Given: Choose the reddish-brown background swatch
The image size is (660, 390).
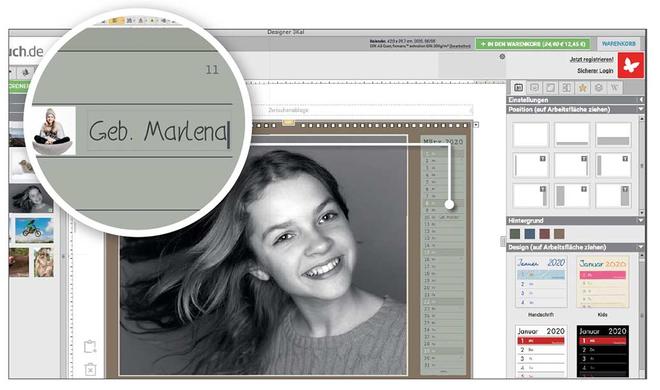Looking at the screenshot, I should tap(545, 233).
